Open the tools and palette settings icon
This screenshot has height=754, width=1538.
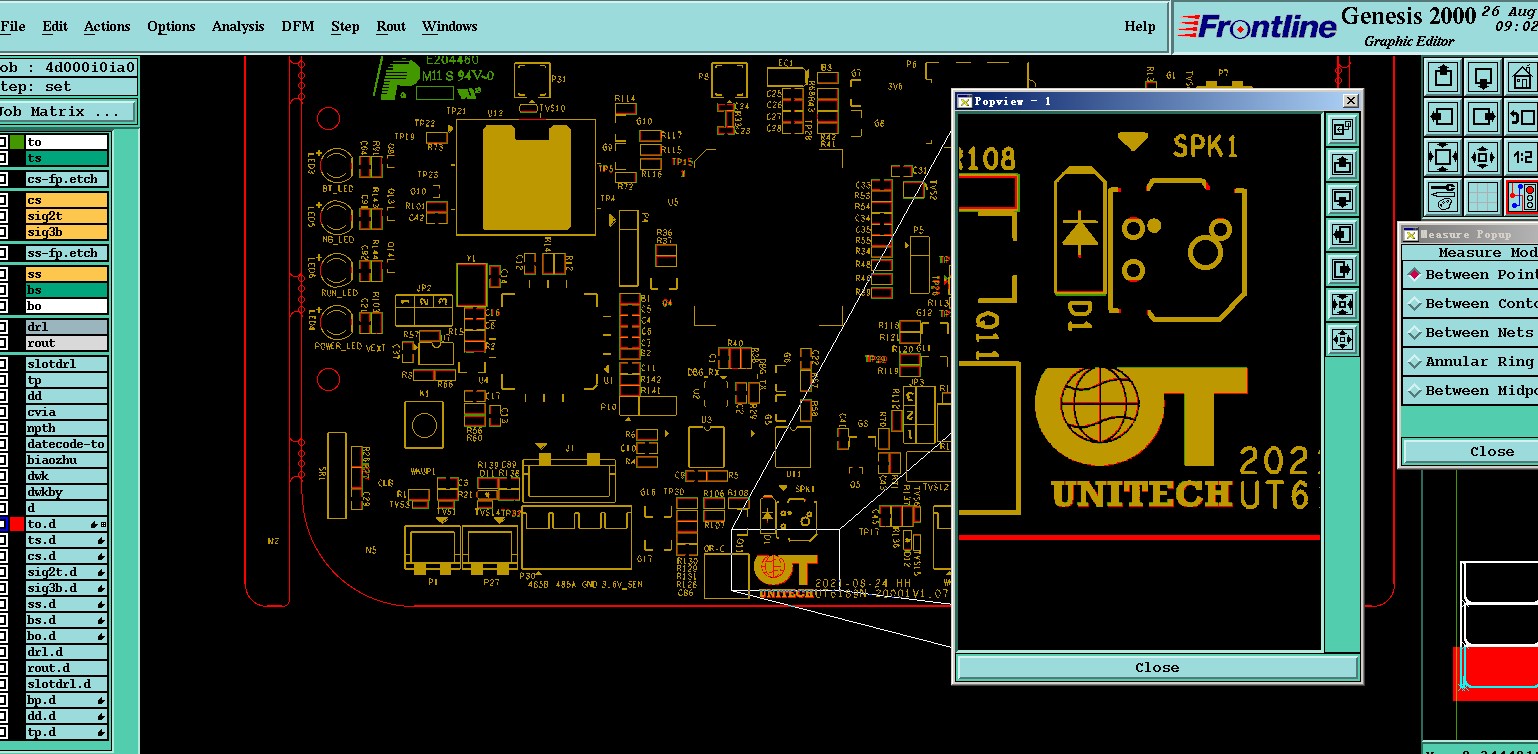[1443, 197]
